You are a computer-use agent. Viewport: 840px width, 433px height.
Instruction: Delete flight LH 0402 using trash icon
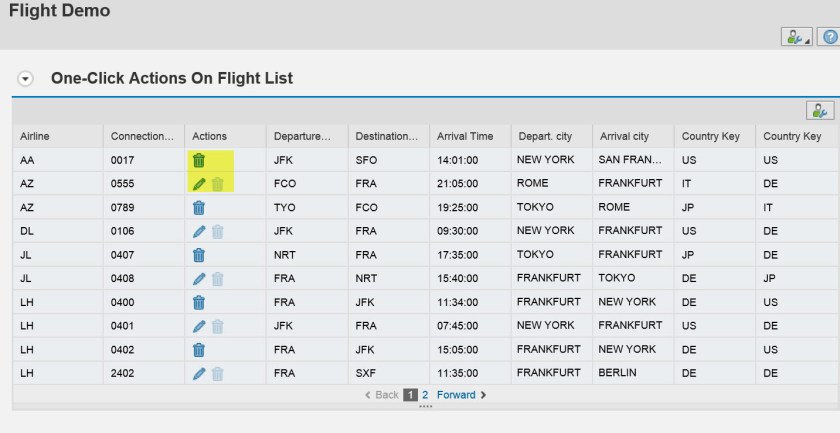click(199, 349)
